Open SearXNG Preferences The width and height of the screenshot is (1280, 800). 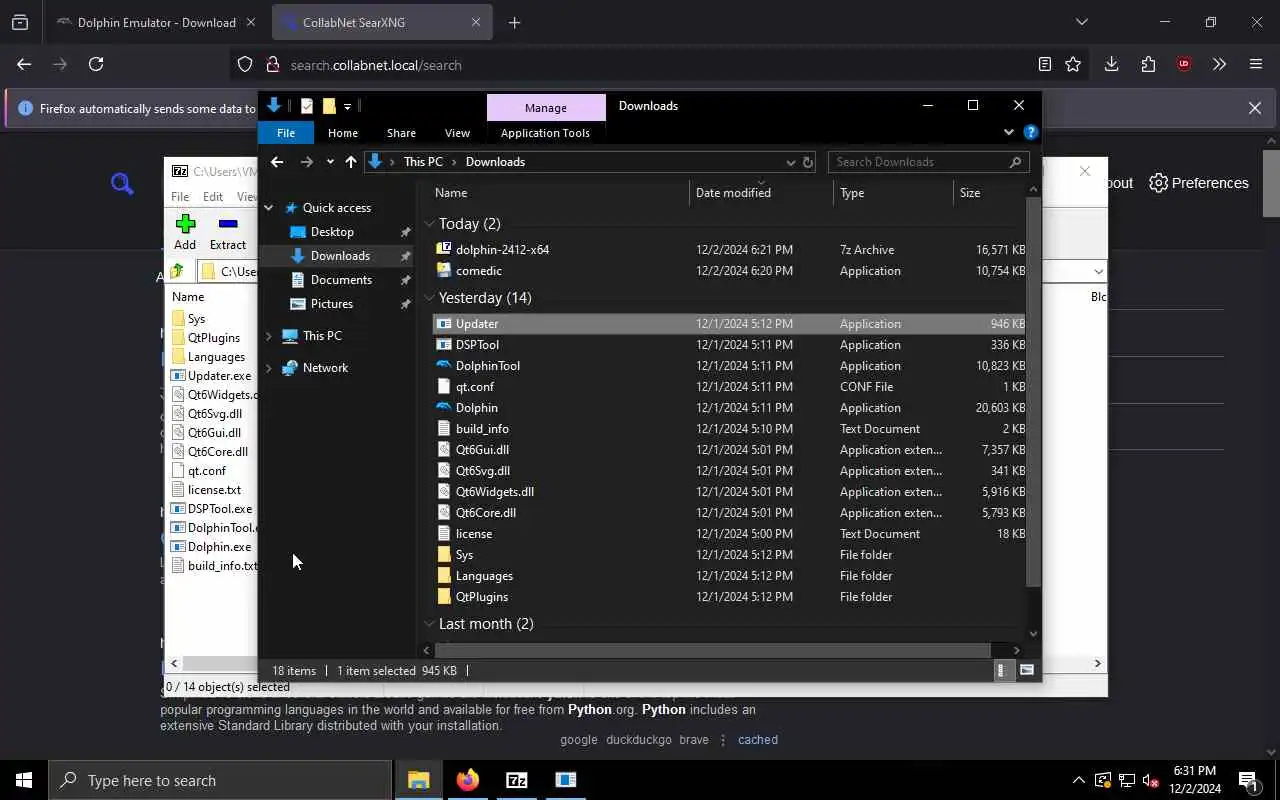coord(1199,183)
